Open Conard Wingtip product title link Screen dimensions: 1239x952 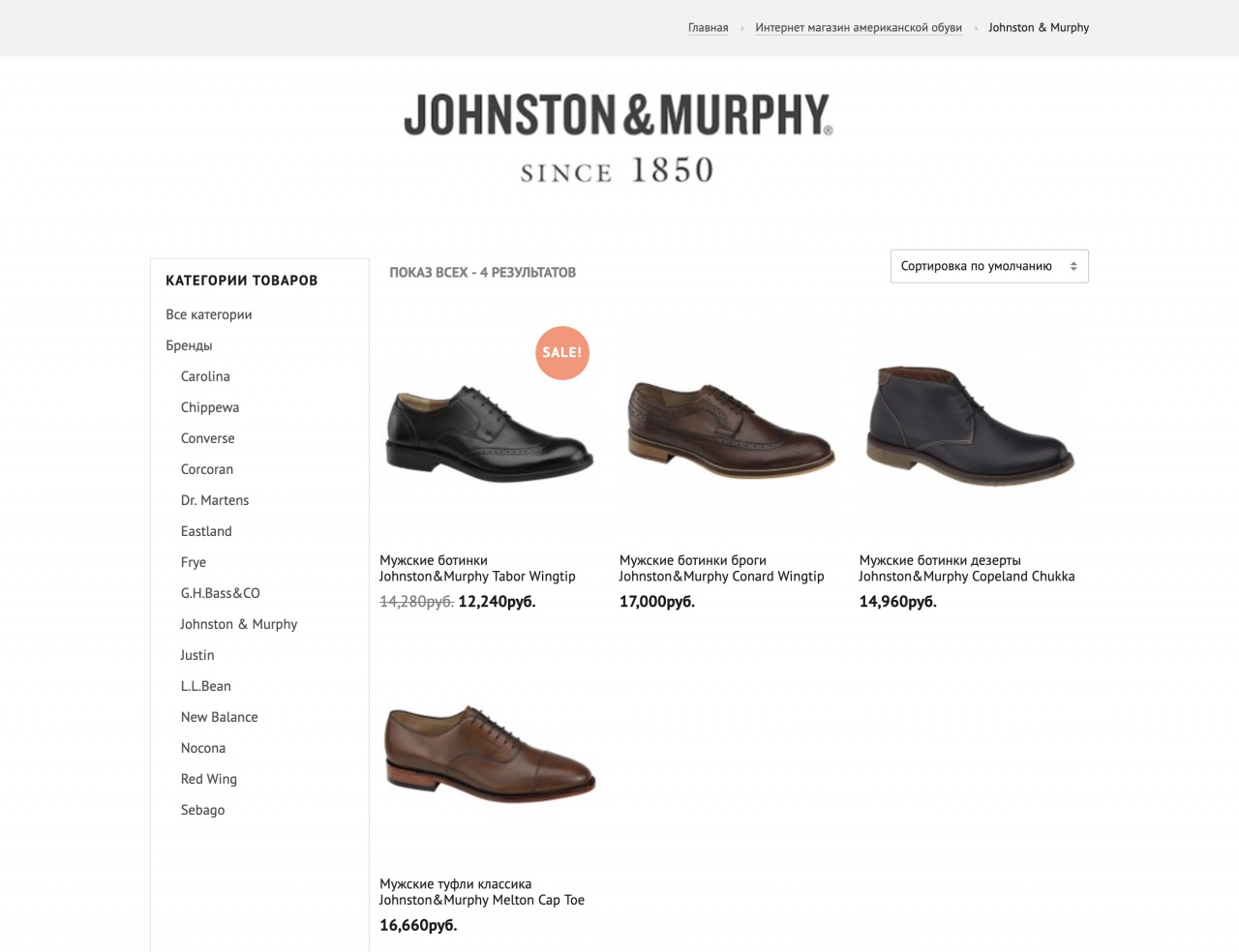click(x=721, y=568)
